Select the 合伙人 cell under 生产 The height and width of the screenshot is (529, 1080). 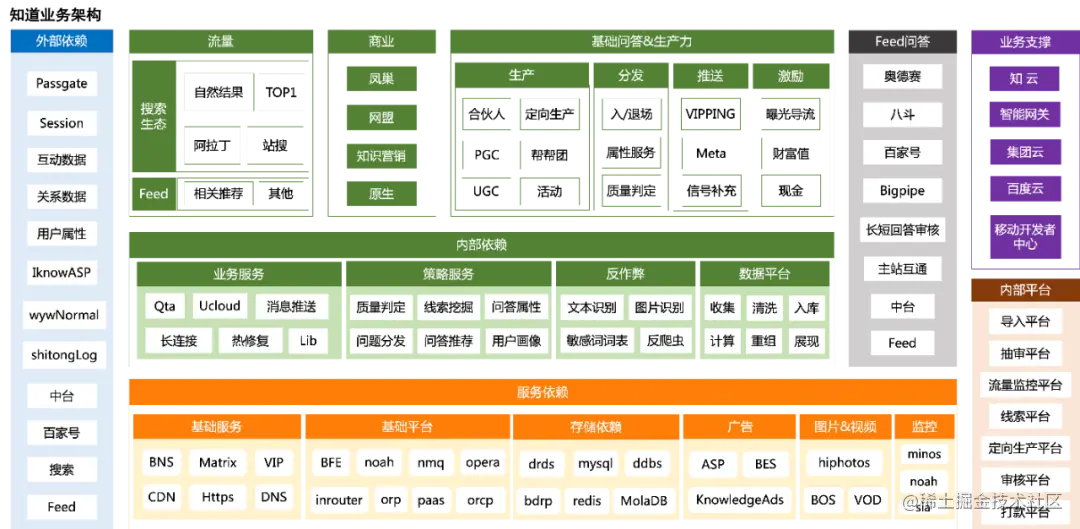(486, 114)
